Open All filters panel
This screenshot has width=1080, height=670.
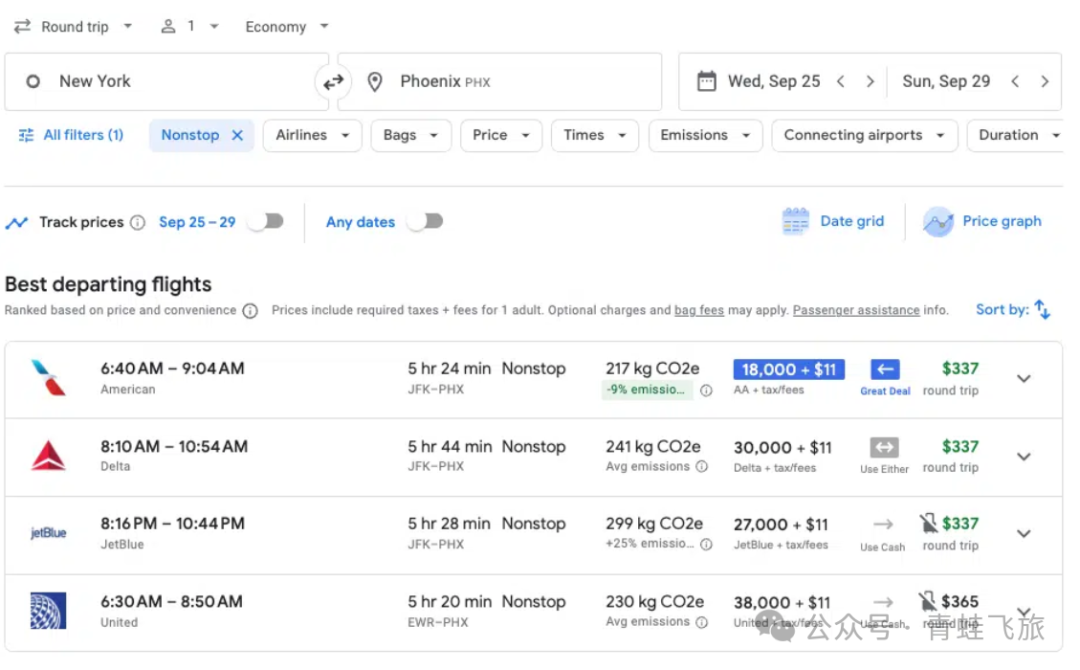(71, 136)
